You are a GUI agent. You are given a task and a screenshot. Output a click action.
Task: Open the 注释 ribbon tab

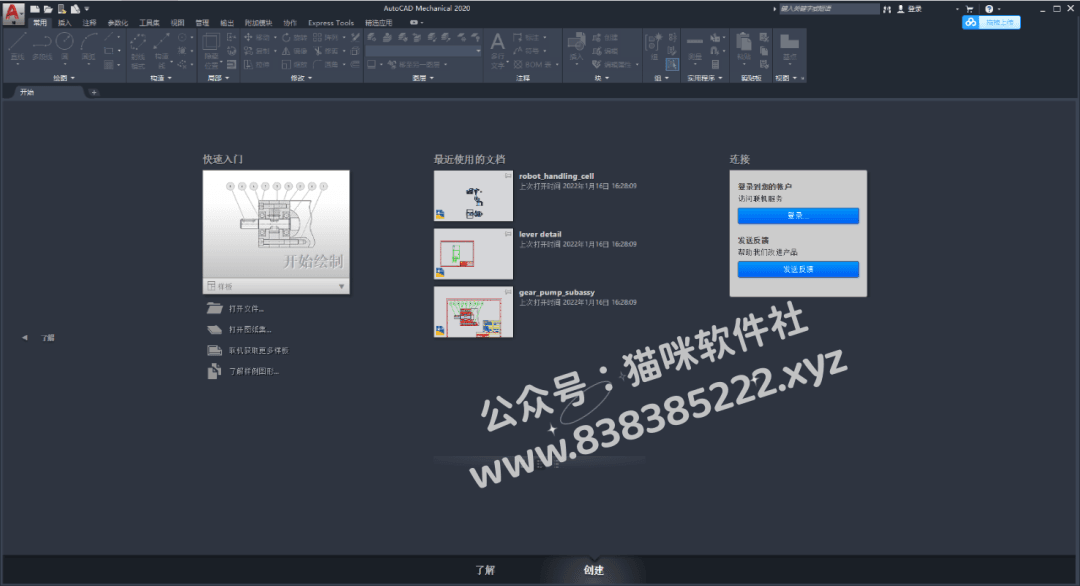coord(90,23)
